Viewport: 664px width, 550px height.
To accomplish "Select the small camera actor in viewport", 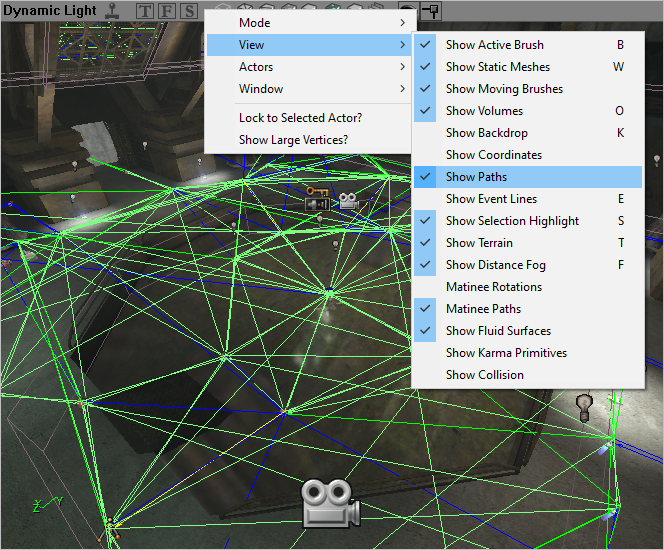I will pos(348,200).
